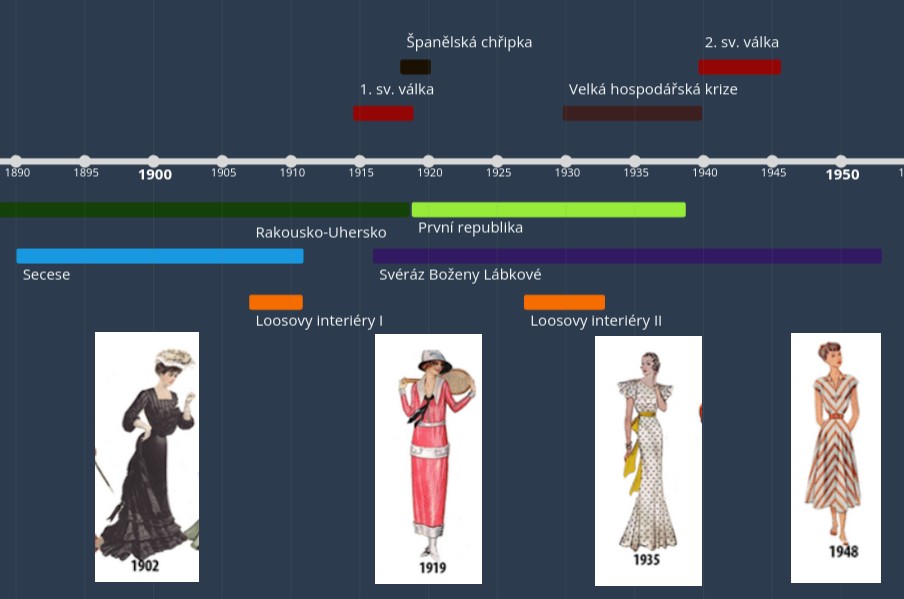Click the orange Loosovy interiéry II bar
Image resolution: width=904 pixels, height=599 pixels.
[564, 302]
